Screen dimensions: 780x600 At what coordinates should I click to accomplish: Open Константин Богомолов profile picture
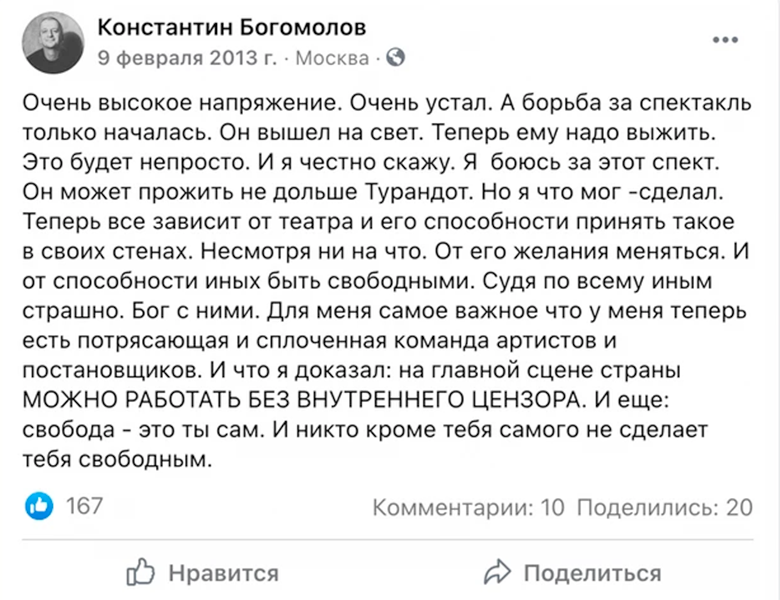point(53,43)
